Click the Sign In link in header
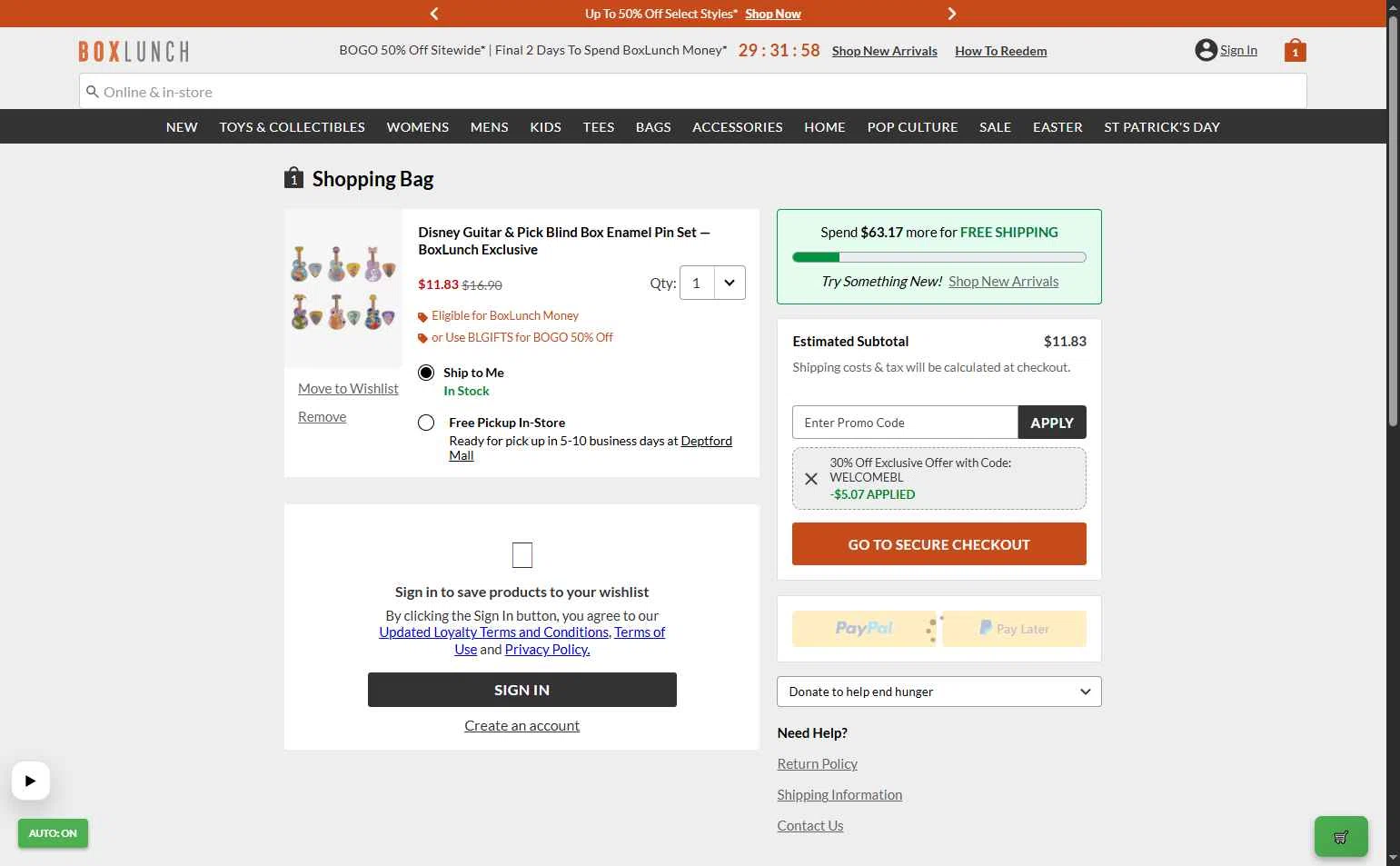The height and width of the screenshot is (866, 1400). point(1238,50)
